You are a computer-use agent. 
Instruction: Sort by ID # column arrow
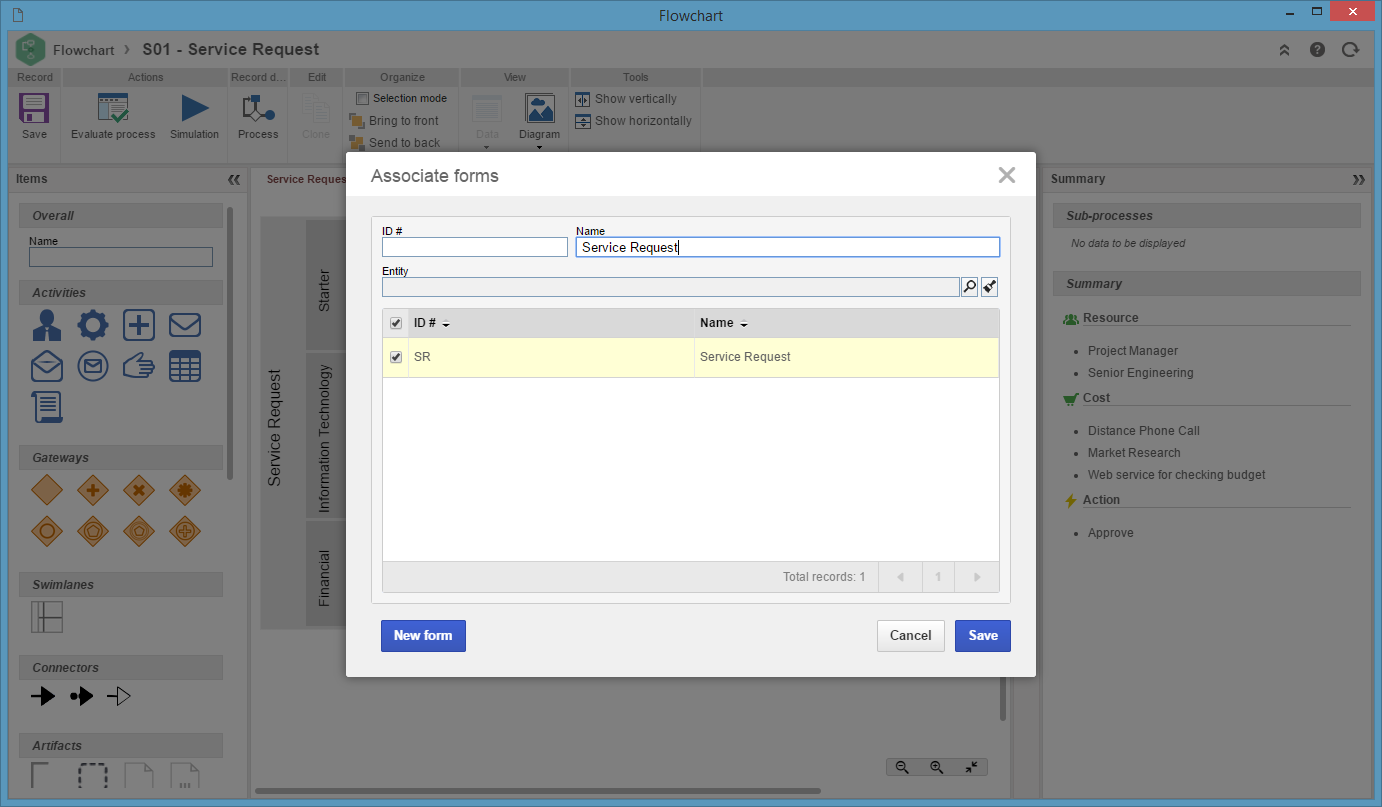(446, 324)
